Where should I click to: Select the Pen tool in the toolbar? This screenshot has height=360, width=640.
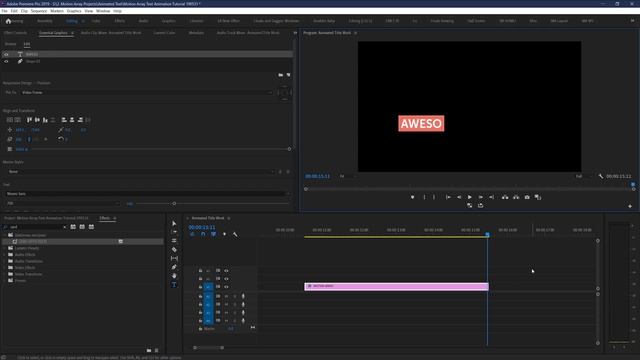pos(174,267)
